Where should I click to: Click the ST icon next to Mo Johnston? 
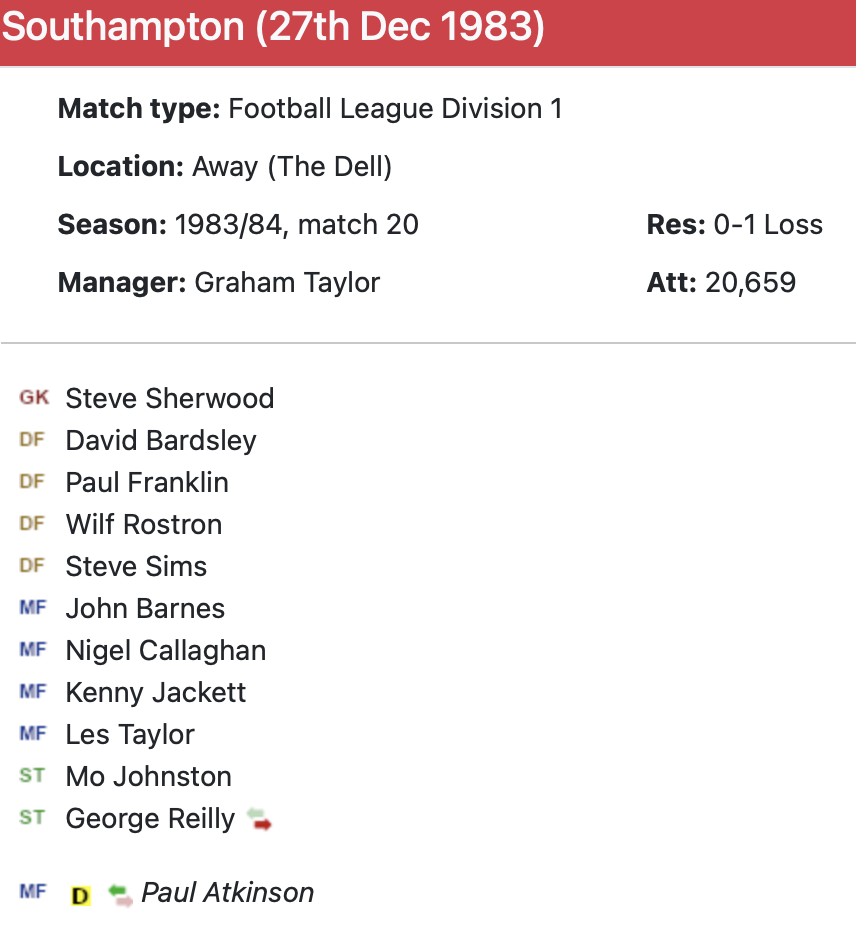click(x=32, y=776)
